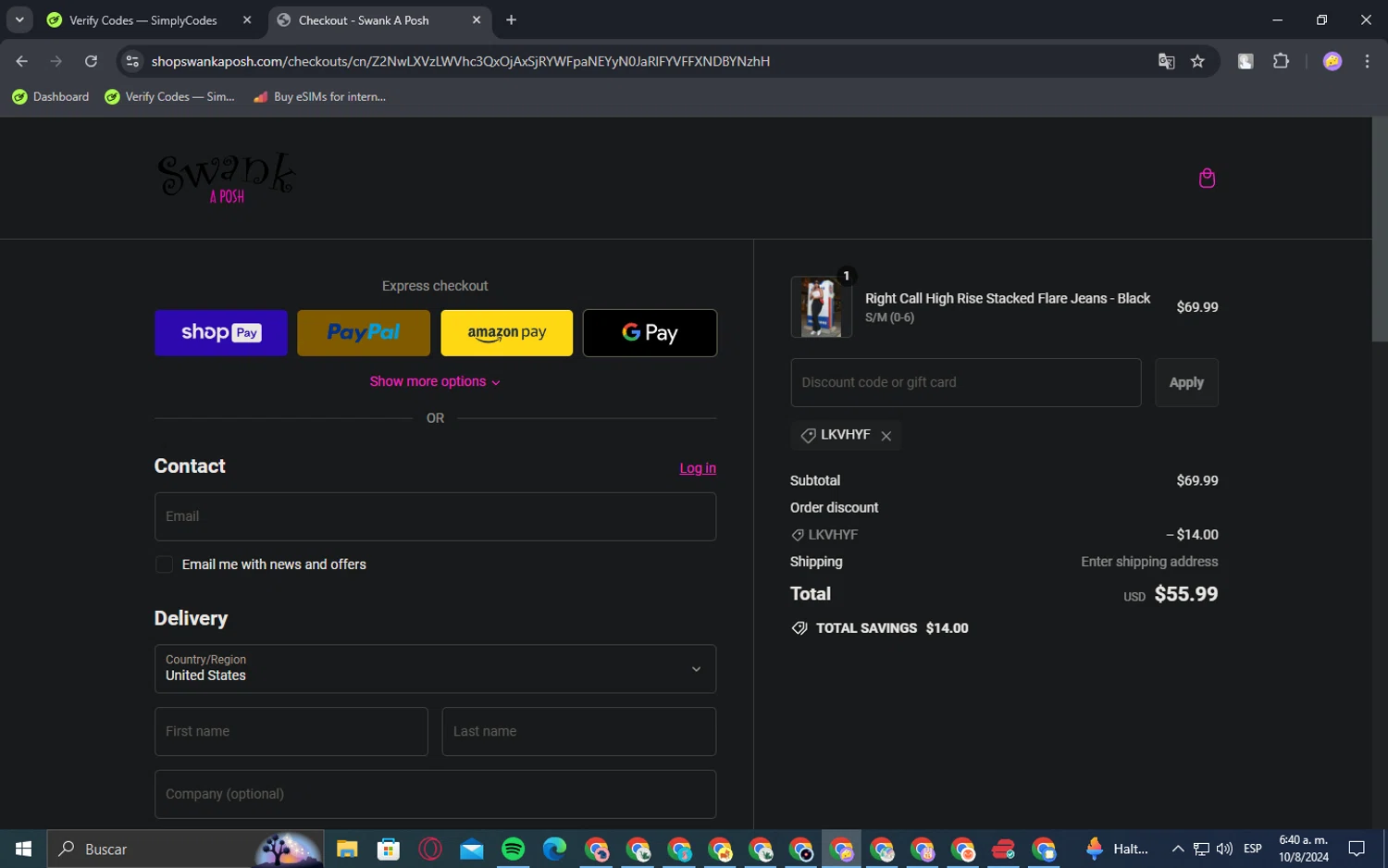Screen dimensions: 1388x868
Task: Open the clock showing 6:40 a. m.
Action: [x=1303, y=849]
